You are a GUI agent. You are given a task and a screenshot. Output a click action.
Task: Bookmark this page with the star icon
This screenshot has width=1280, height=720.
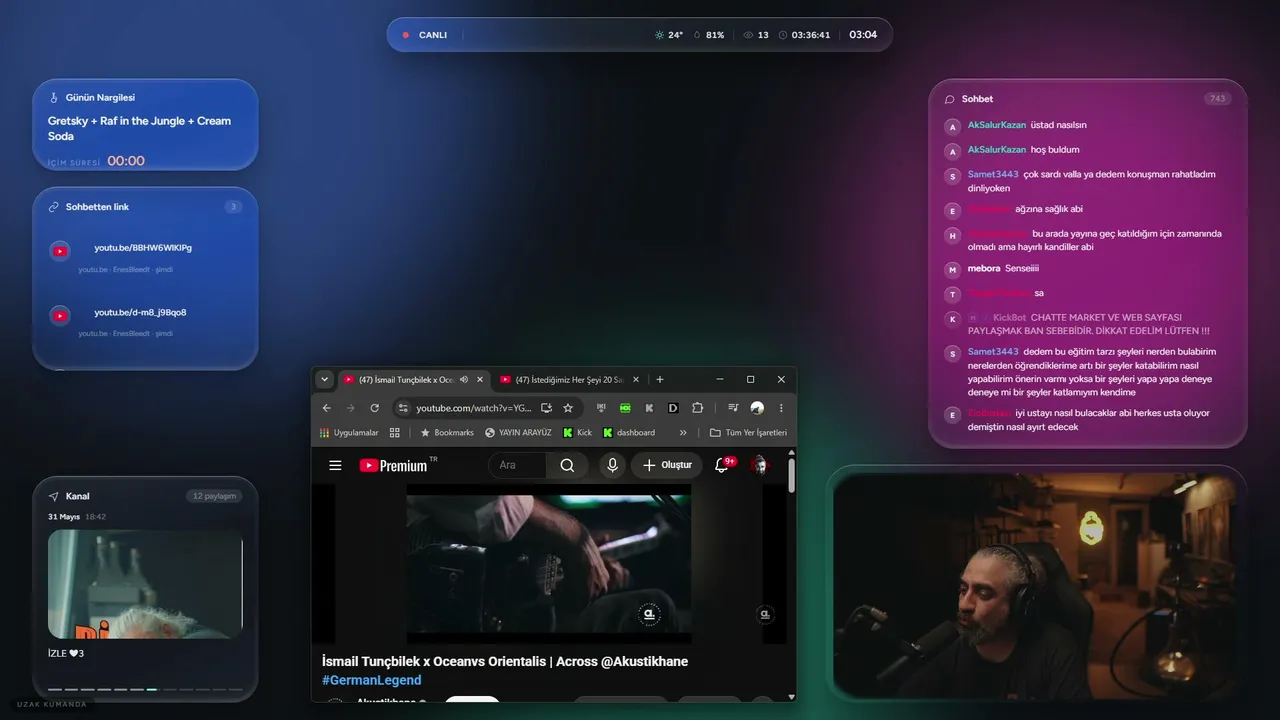click(x=568, y=408)
